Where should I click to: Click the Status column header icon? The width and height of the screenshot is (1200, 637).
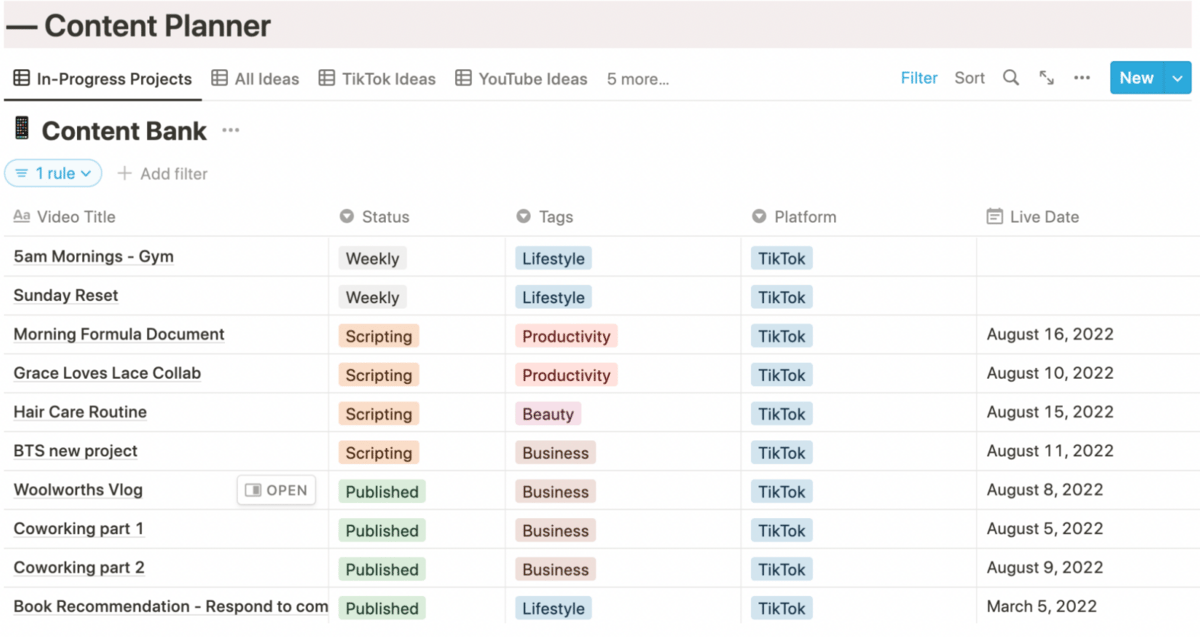(x=347, y=217)
